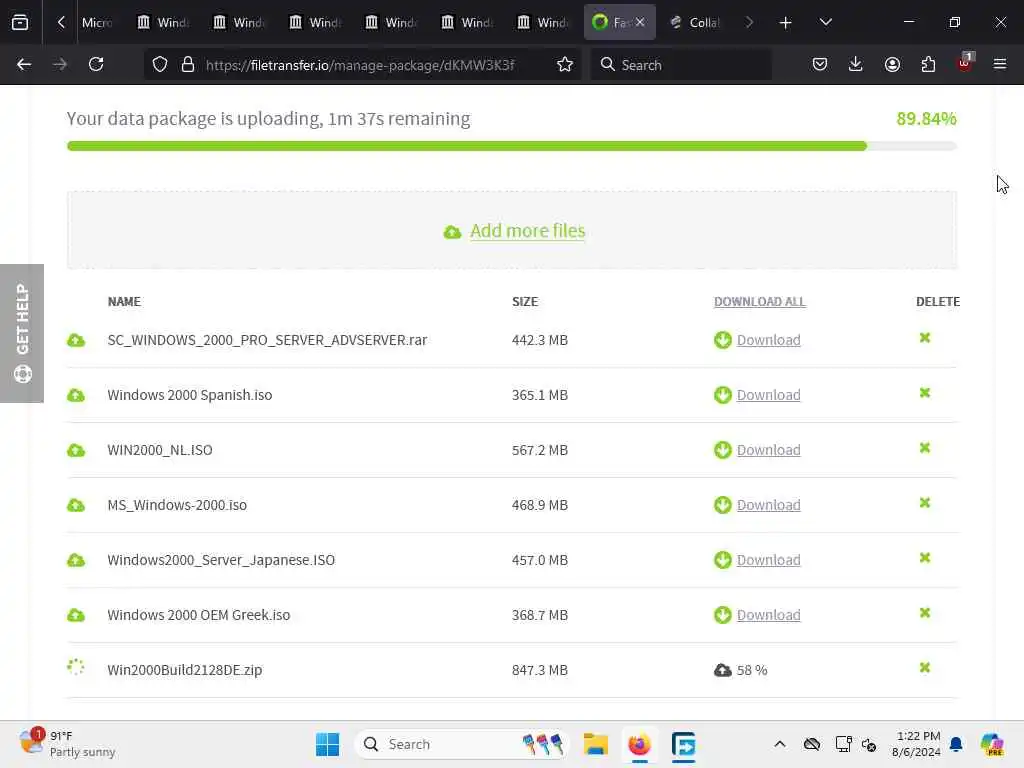Show tracking protection shield info
The width and height of the screenshot is (1024, 768).
click(160, 64)
